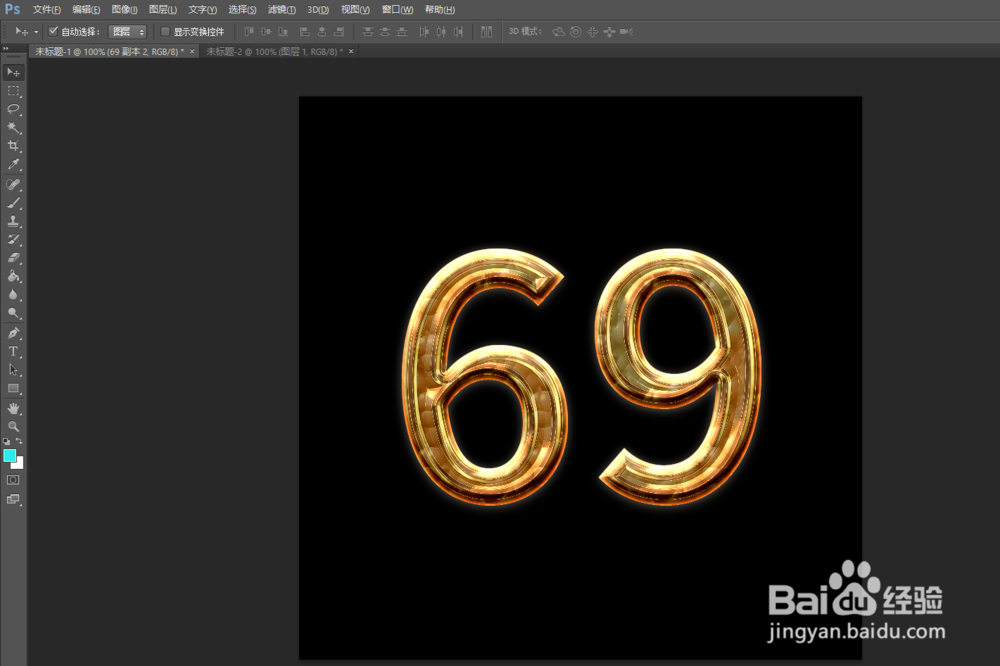This screenshot has height=666, width=1000.
Task: Toggle Quick Mask mode
Action: coord(13,480)
